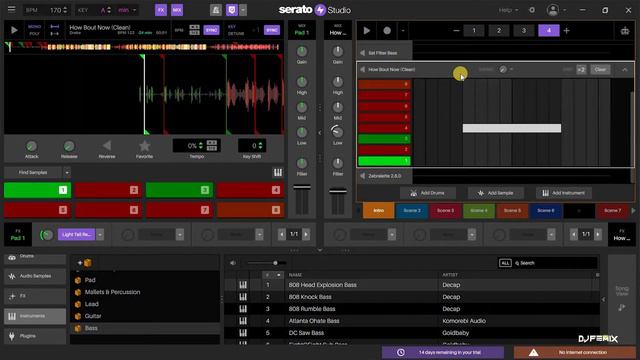This screenshot has height=360, width=640.
Task: Toggle the Reverse arrow icon
Action: pyautogui.click(x=107, y=146)
